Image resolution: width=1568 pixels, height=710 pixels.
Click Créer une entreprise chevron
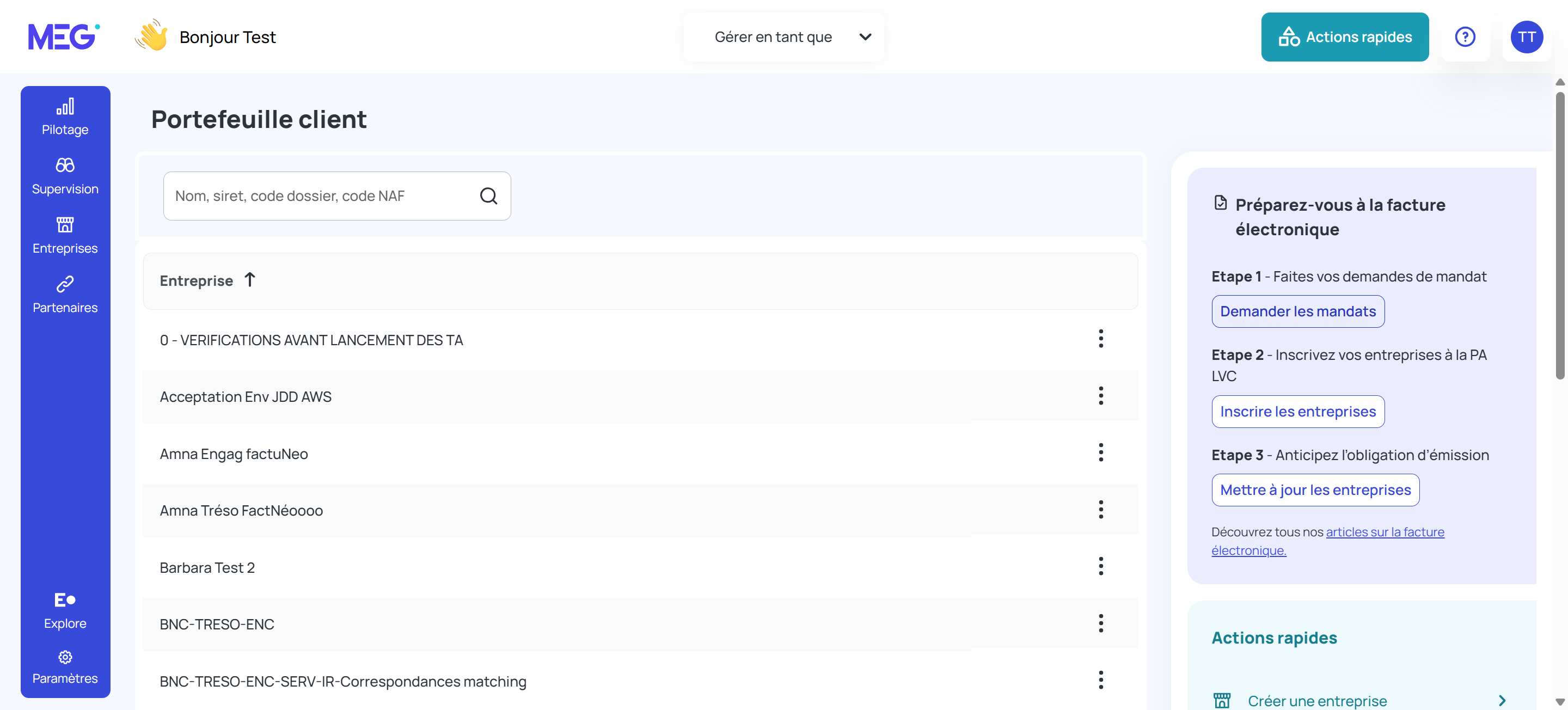click(1502, 700)
